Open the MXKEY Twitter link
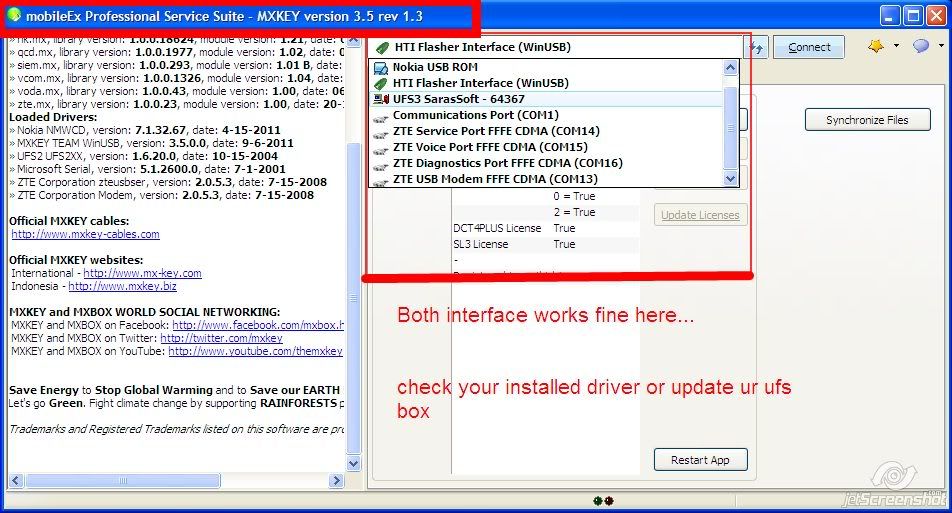The image size is (952, 513). [x=221, y=338]
